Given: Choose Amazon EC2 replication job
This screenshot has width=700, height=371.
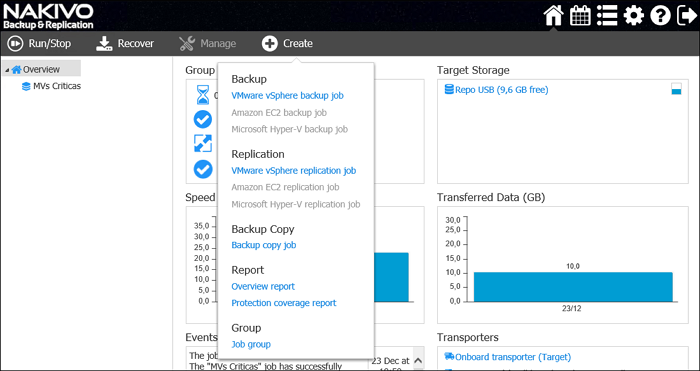Looking at the screenshot, I should click(x=285, y=187).
